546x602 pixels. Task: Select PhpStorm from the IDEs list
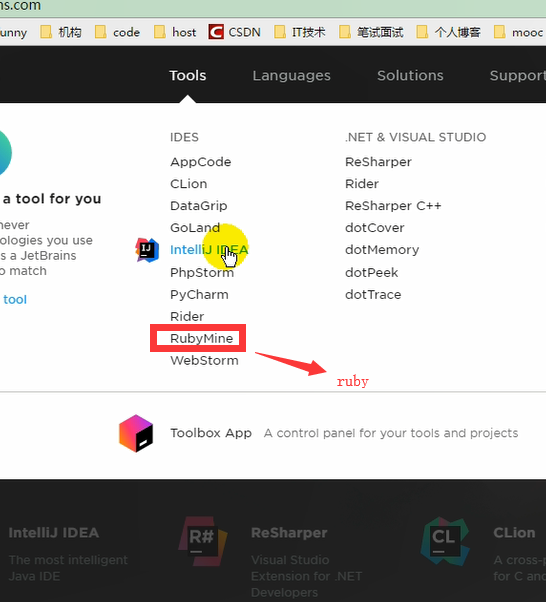click(x=202, y=273)
